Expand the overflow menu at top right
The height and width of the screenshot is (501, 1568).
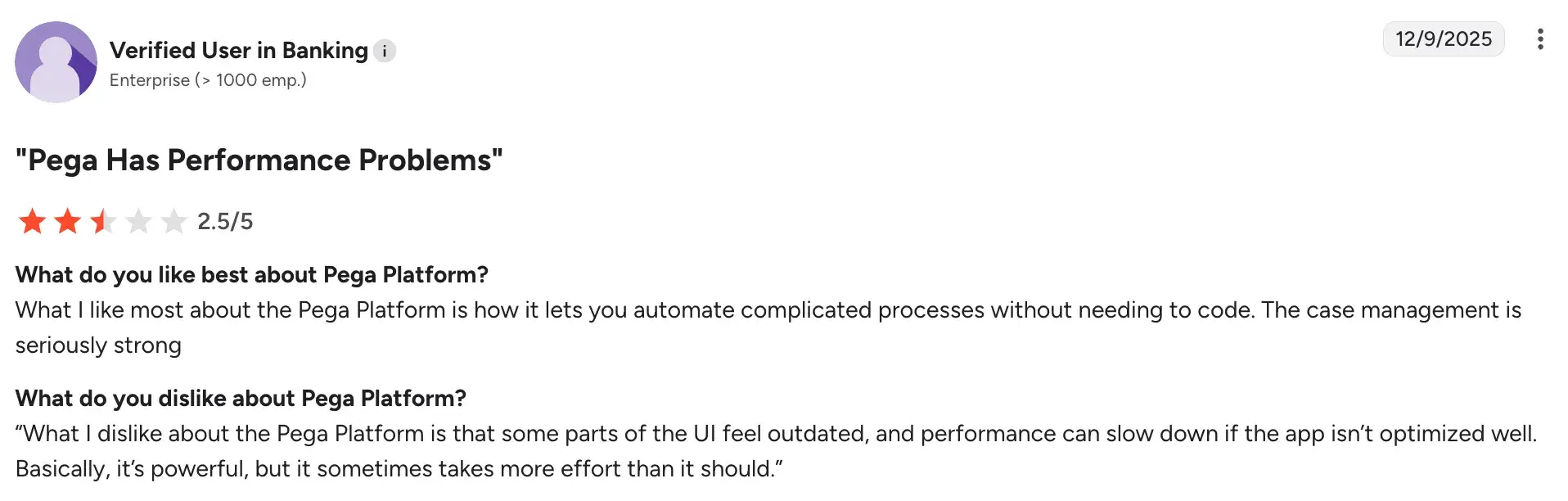(1542, 38)
